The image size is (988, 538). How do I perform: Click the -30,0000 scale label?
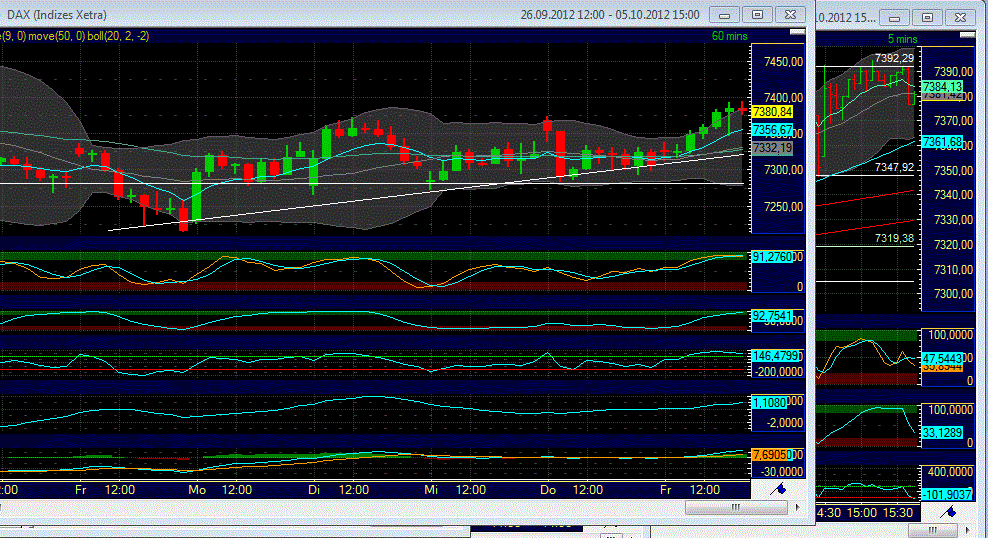(782, 472)
